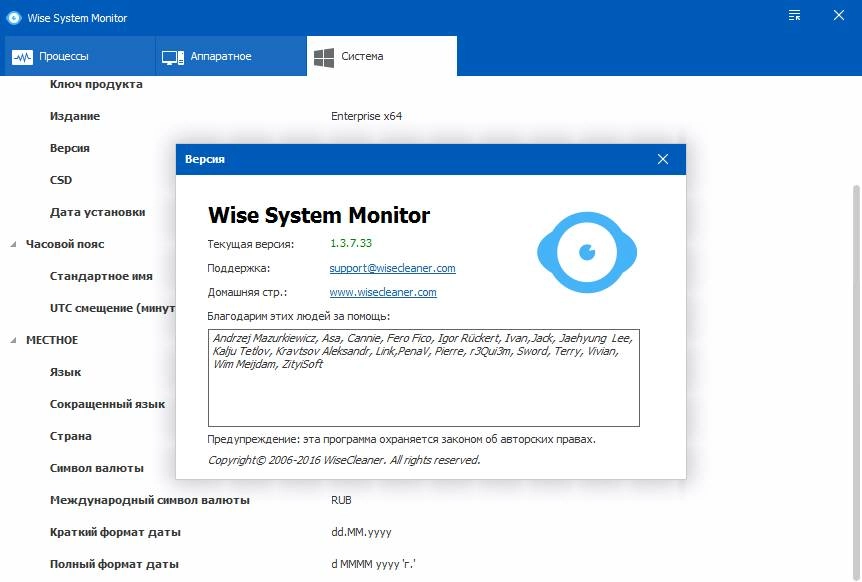Click the Предупреждение copyright warning line
Image resolution: width=862 pixels, height=582 pixels.
coord(401,439)
